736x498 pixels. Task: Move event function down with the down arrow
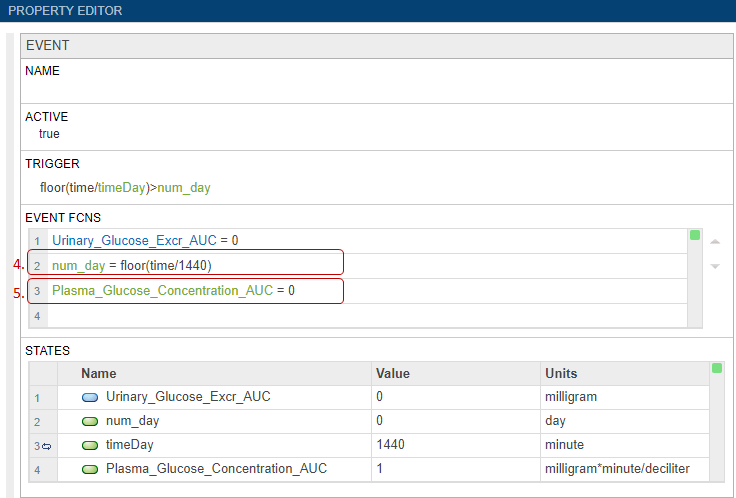(x=714, y=266)
